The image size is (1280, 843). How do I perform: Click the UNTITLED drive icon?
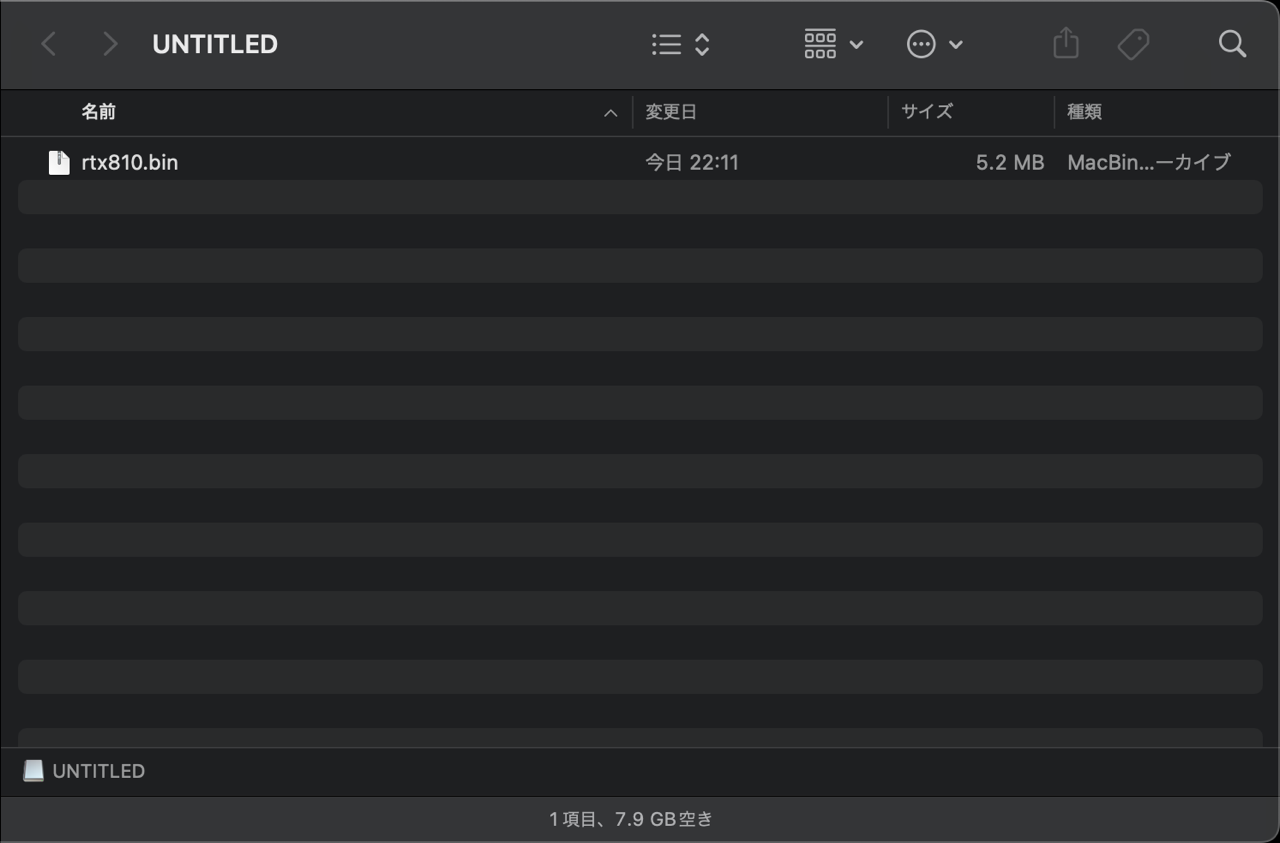tap(34, 771)
